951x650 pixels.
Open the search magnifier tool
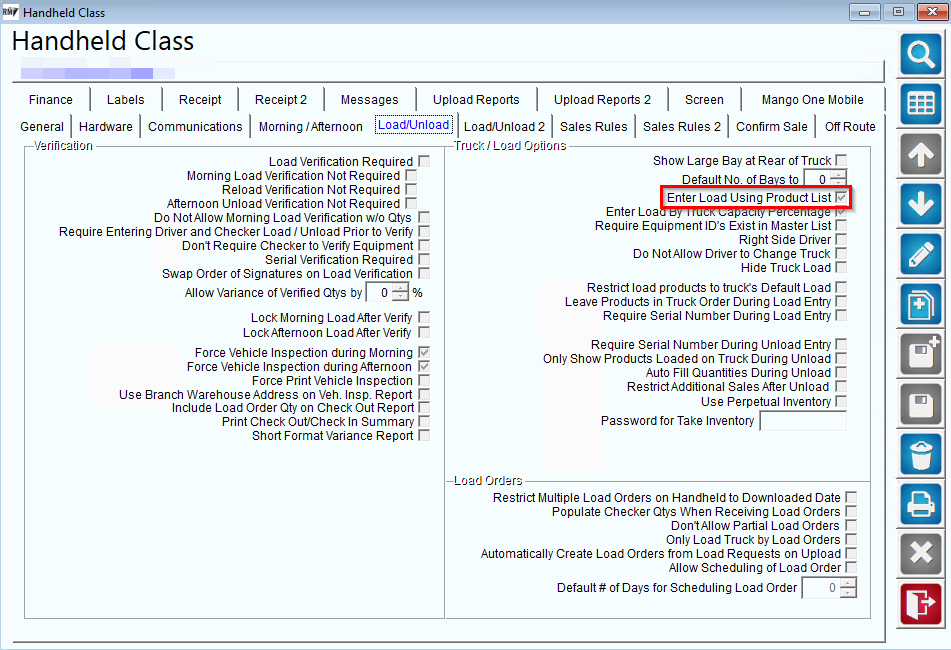921,55
